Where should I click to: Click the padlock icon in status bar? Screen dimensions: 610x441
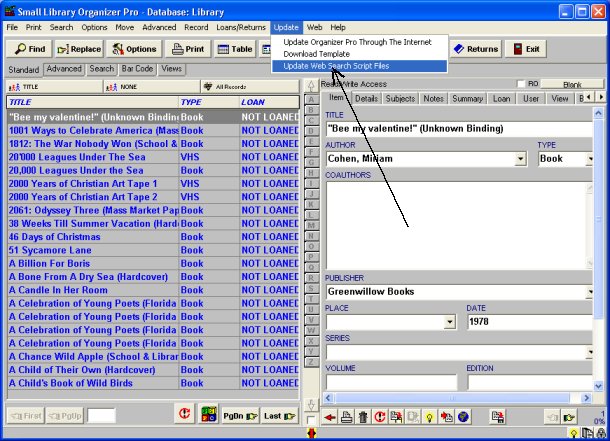601,433
